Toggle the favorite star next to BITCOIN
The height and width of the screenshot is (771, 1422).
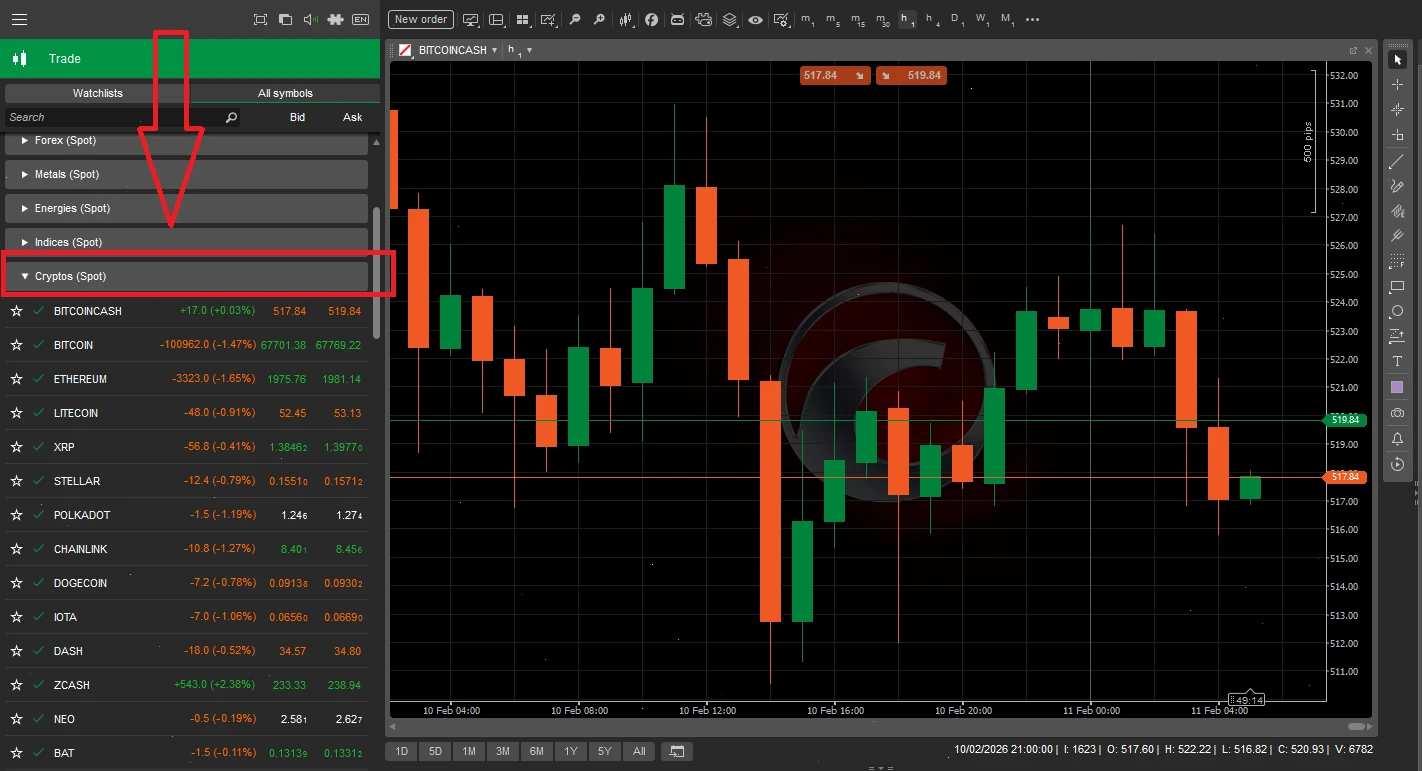tap(16, 345)
